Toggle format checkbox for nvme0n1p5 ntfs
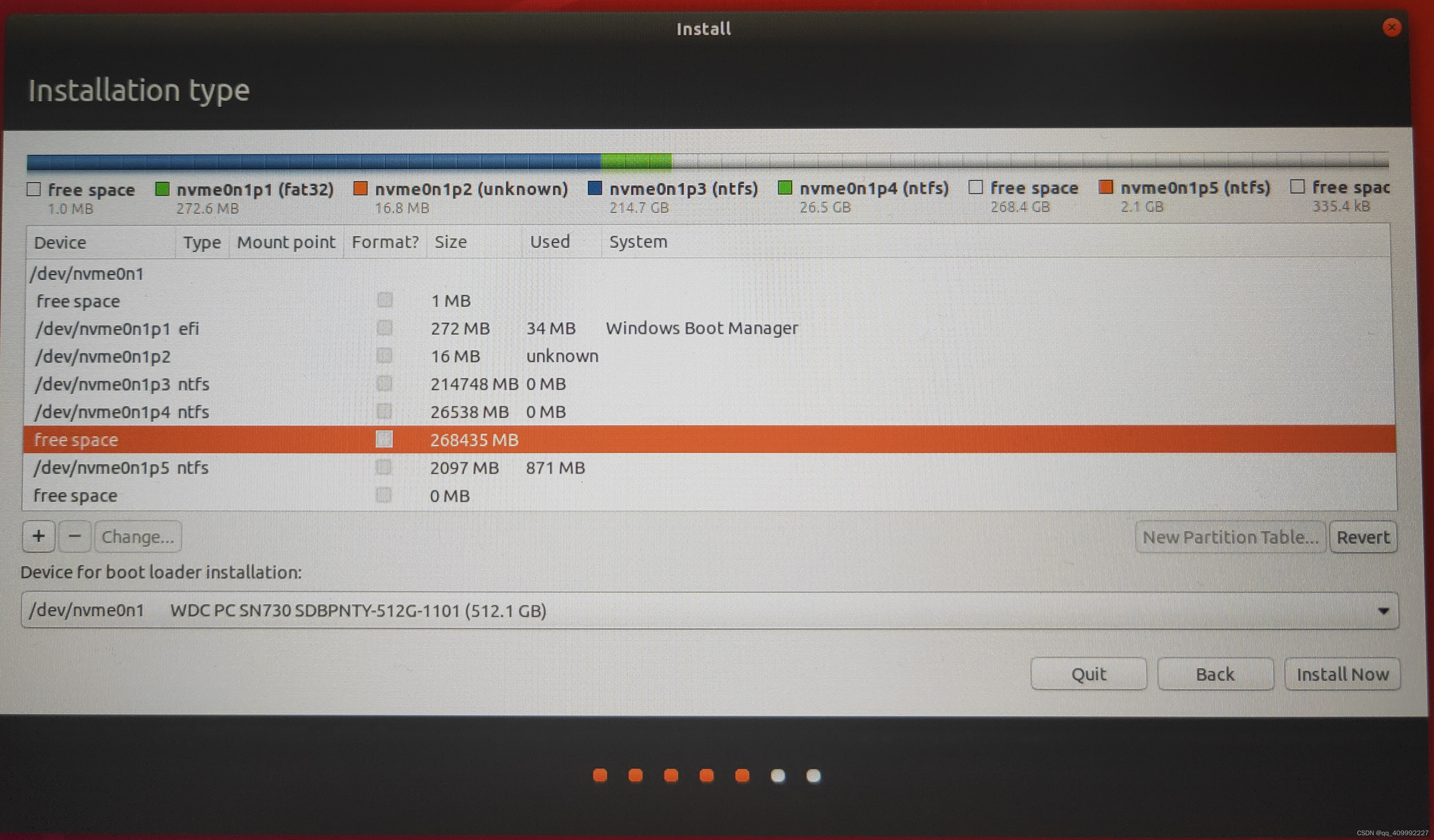The height and width of the screenshot is (840, 1434). (384, 467)
